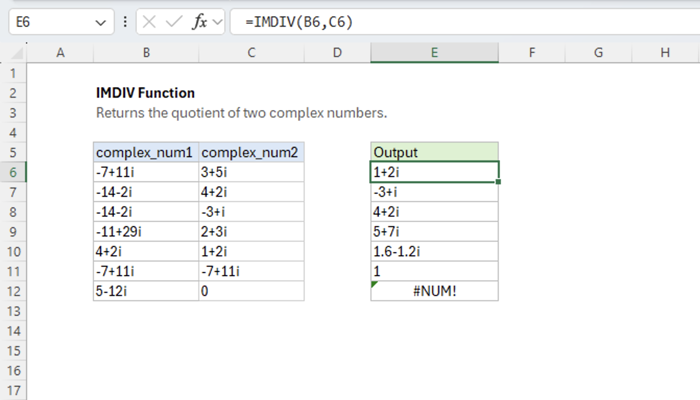This screenshot has height=400, width=700.
Task: Click the Insert Function fx icon
Action: point(200,22)
